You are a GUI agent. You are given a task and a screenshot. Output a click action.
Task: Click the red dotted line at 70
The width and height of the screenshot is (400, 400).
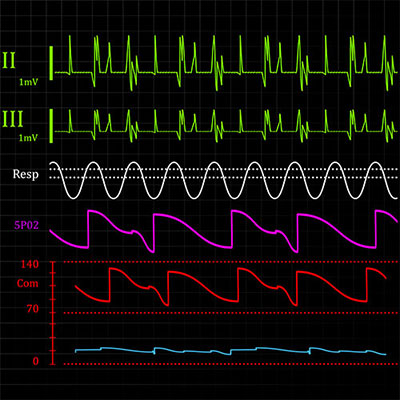pos(231,313)
